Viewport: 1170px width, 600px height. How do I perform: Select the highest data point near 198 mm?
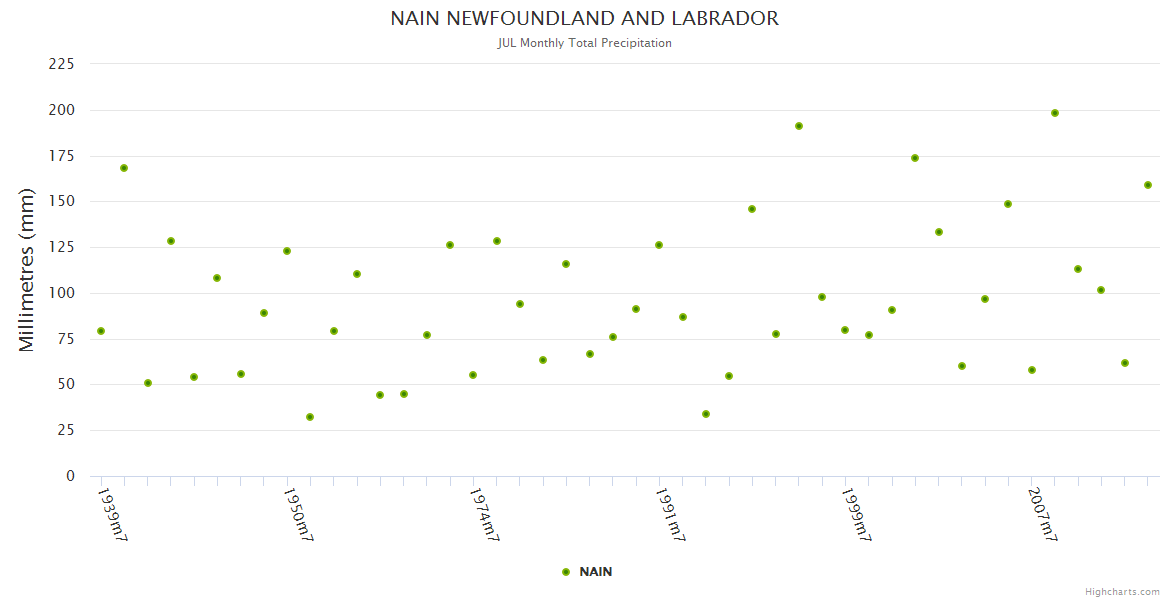coord(1055,113)
